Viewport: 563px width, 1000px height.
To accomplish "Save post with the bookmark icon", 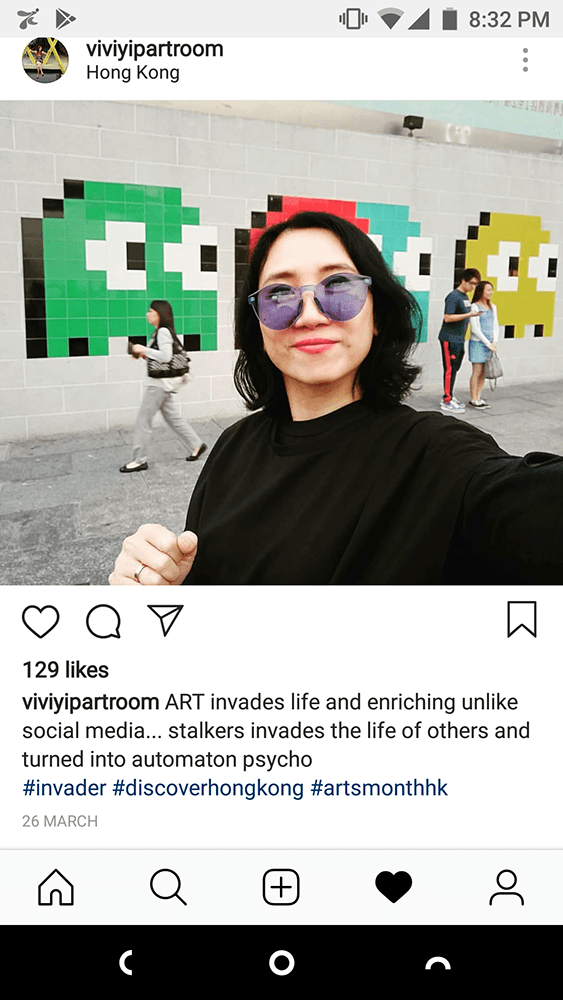I will pos(522,619).
